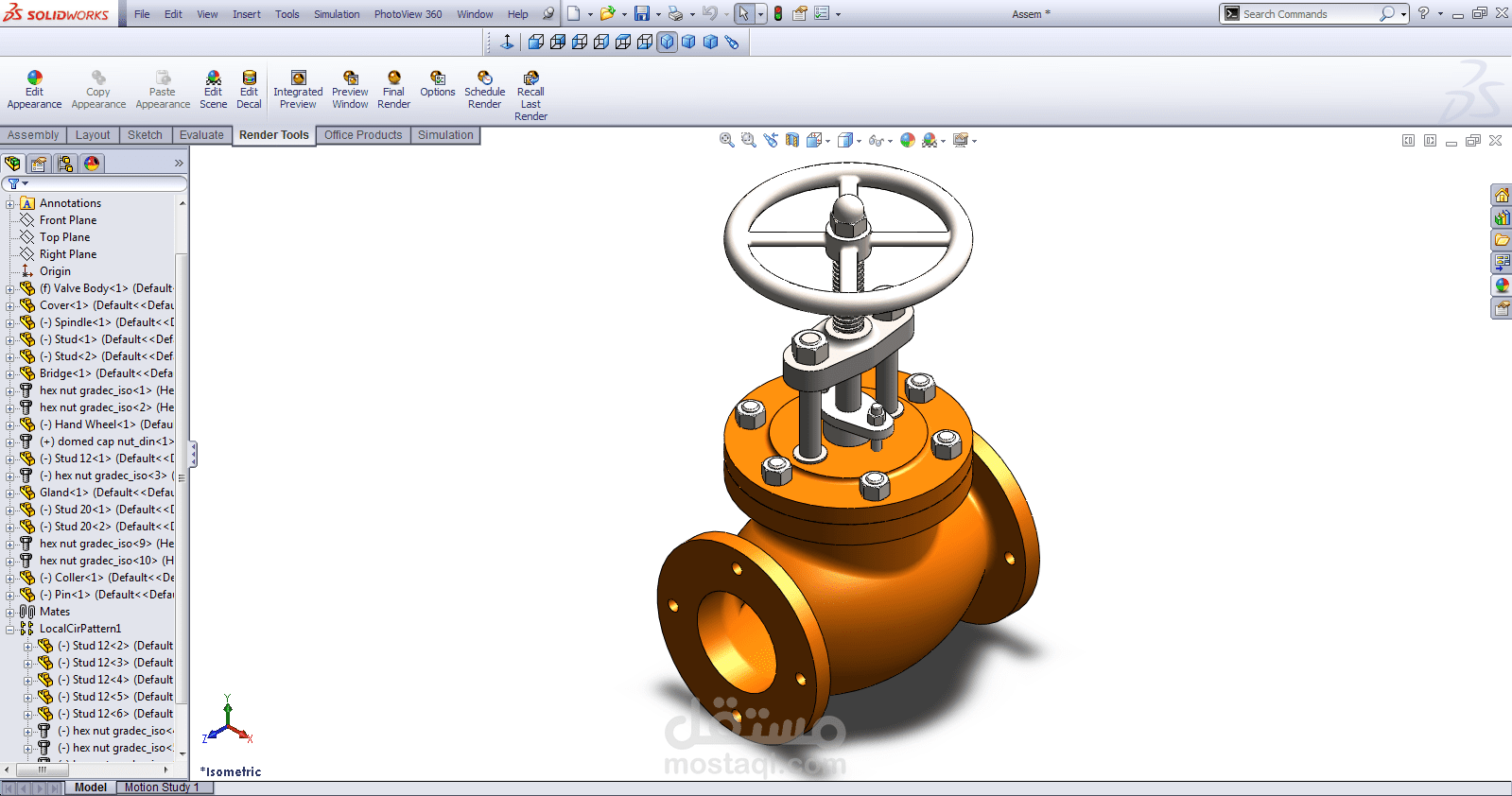Expand the Bridge<1> component node

(9, 373)
